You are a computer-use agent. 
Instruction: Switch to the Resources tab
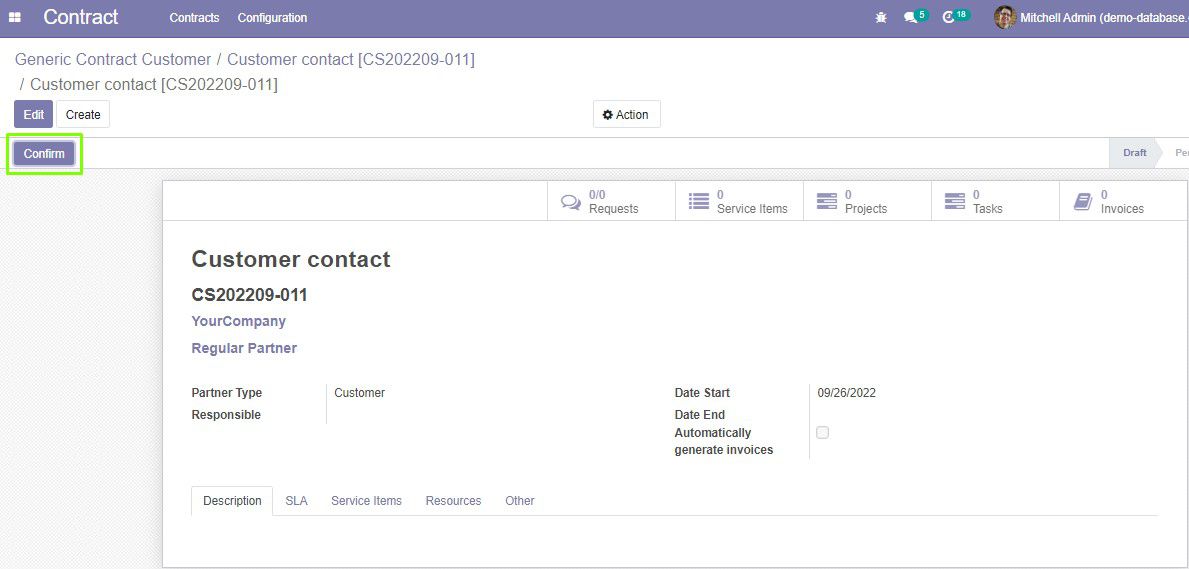453,501
